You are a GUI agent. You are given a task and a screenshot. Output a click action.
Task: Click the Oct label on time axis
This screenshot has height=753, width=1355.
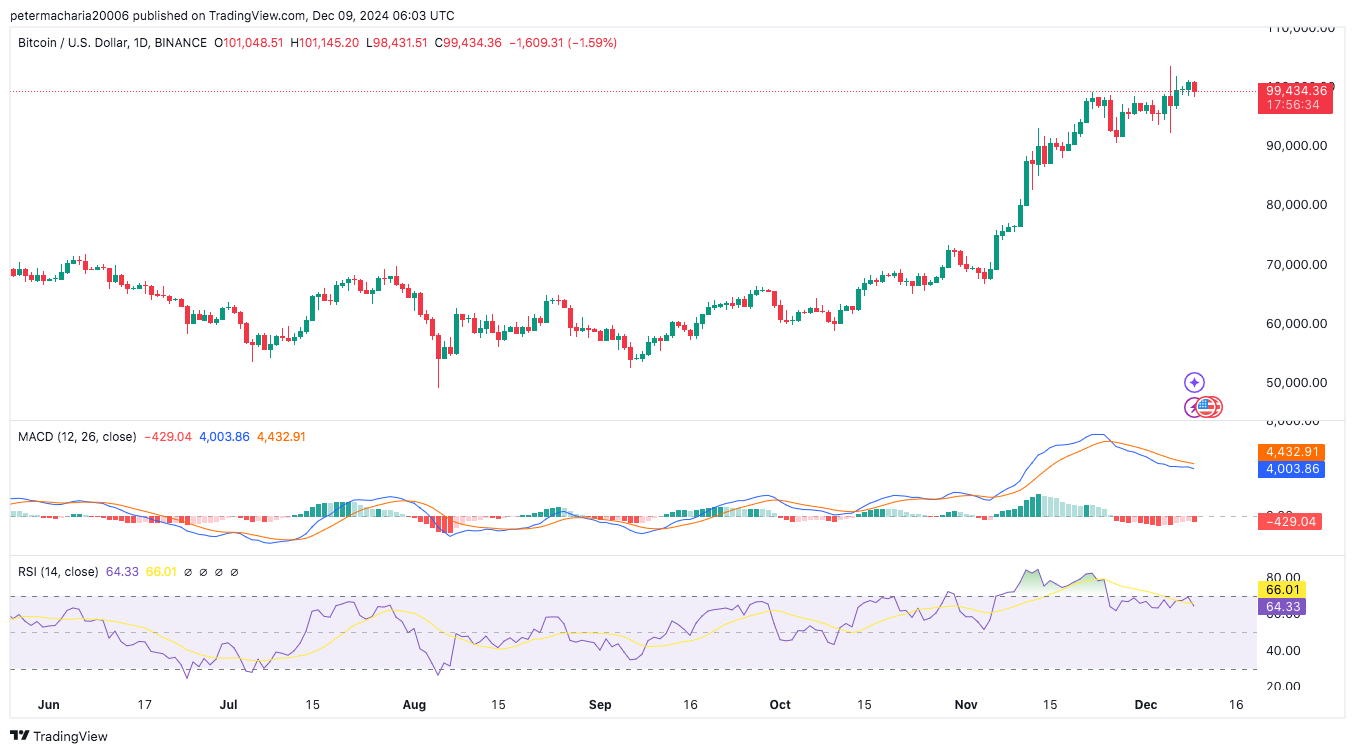point(780,704)
